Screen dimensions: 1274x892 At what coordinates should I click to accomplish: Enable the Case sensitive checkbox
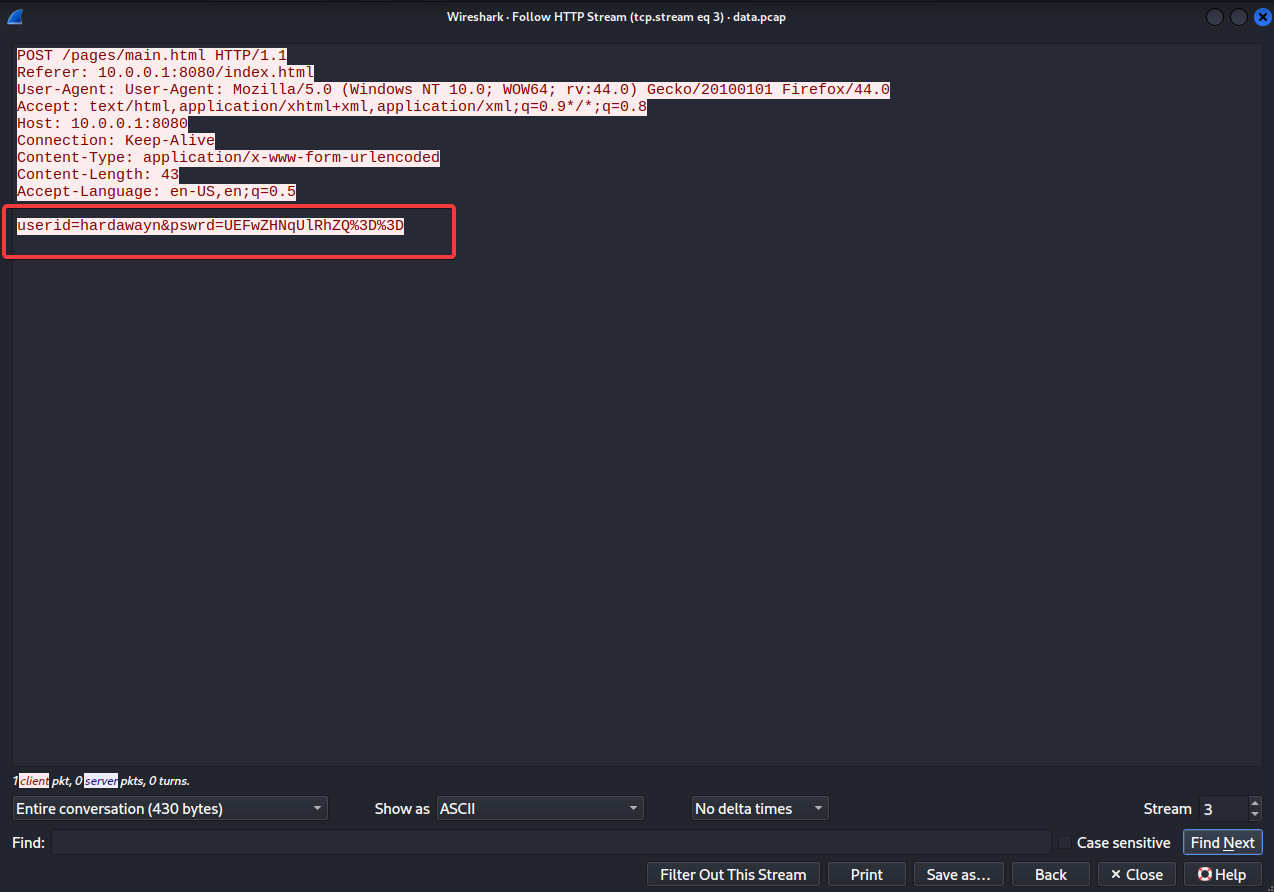tap(1065, 843)
